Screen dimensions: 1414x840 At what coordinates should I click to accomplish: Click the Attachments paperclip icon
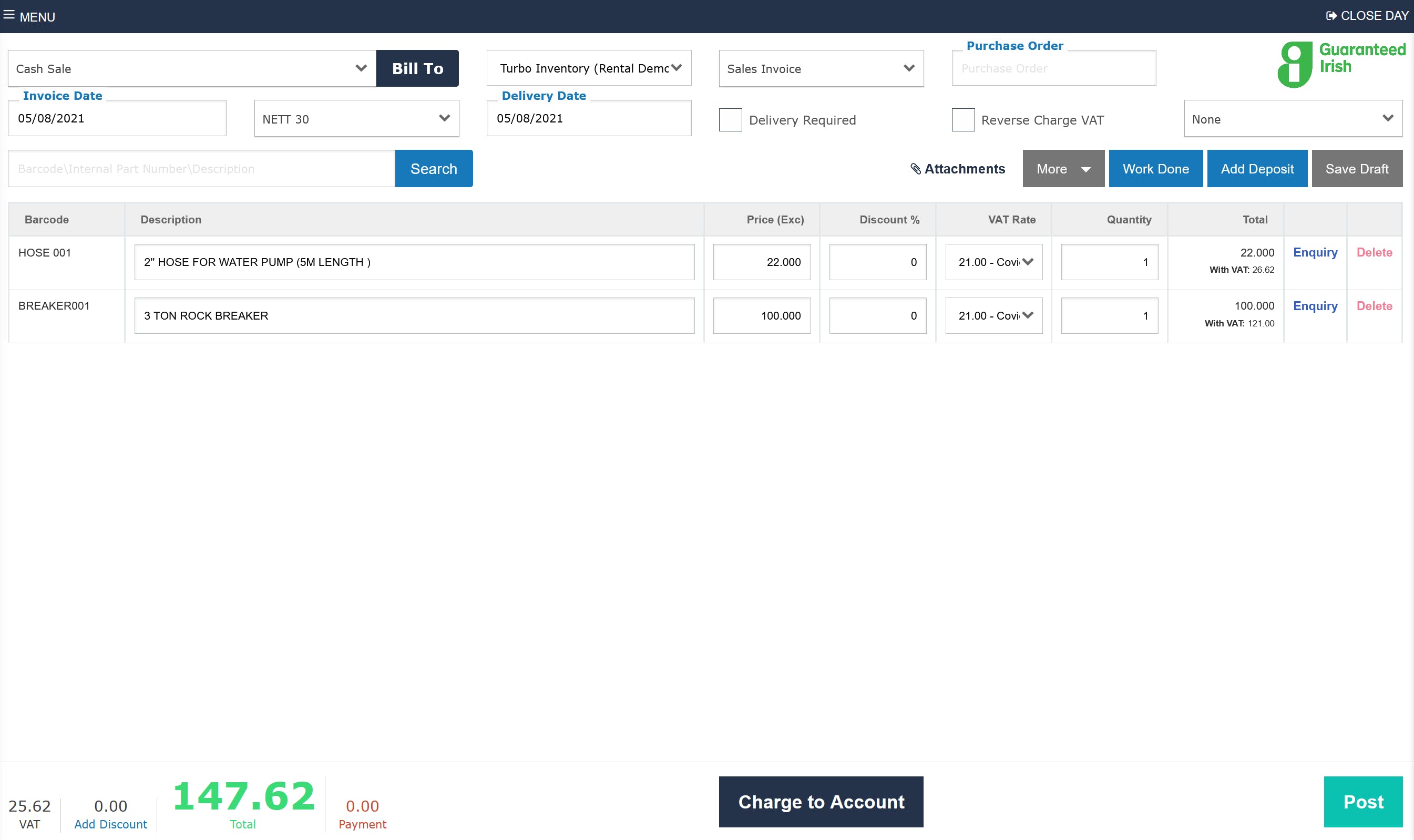click(x=915, y=169)
